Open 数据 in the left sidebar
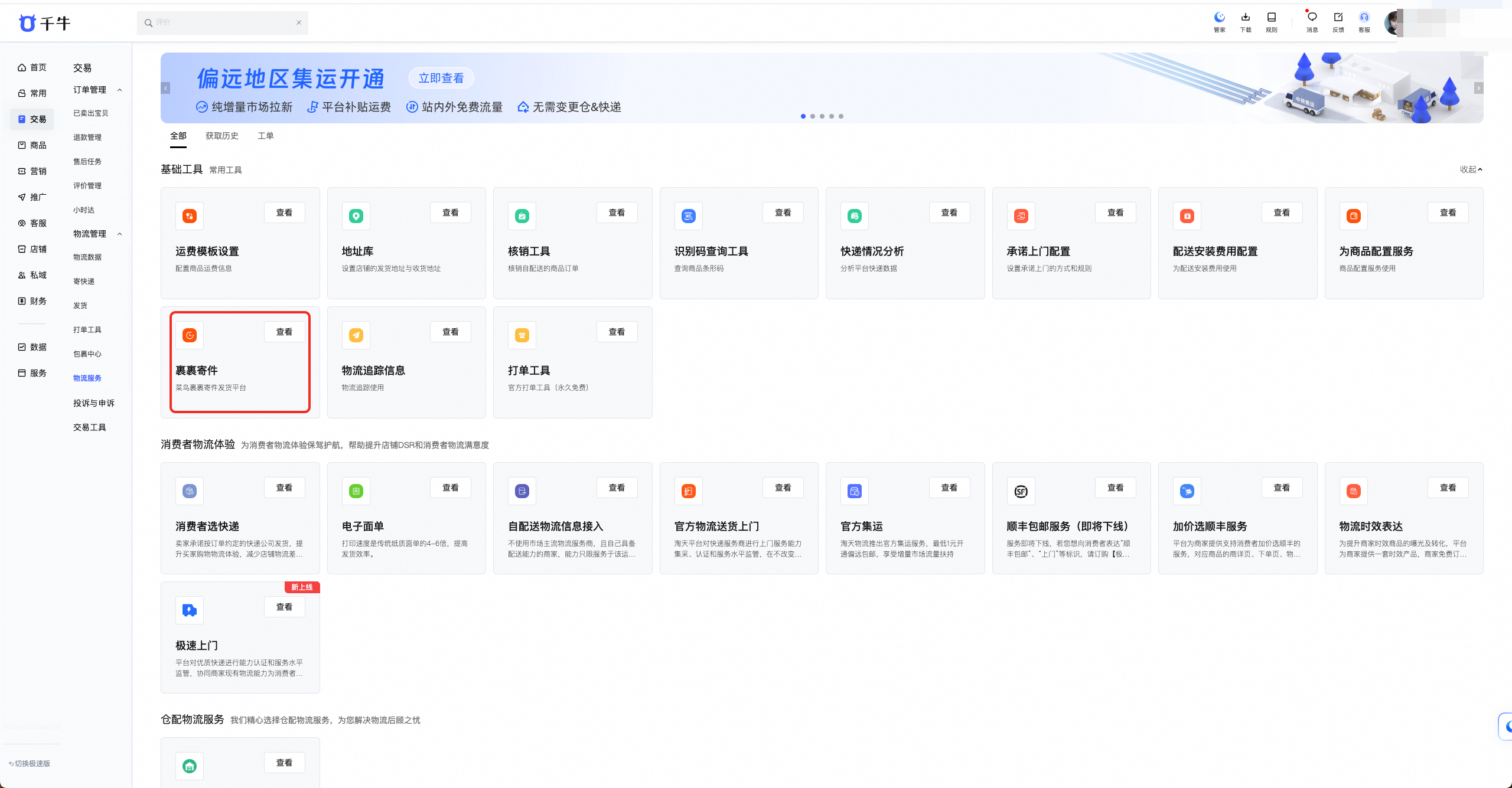1512x788 pixels. [x=32, y=347]
